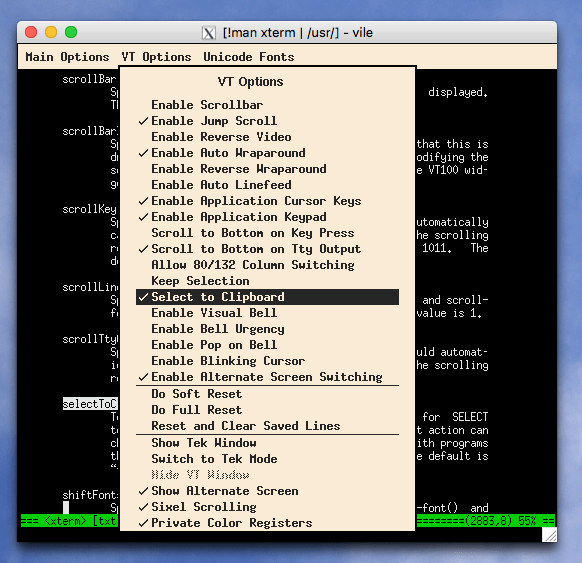Choose Do Full Reset
Screen dimensions: 582x563
pos(267,410)
